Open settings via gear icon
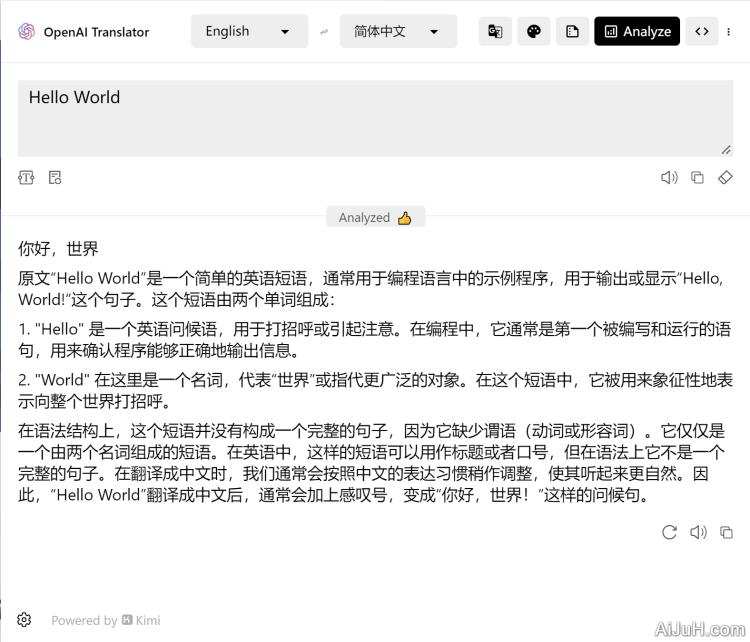Image resolution: width=750 pixels, height=642 pixels. [25, 620]
